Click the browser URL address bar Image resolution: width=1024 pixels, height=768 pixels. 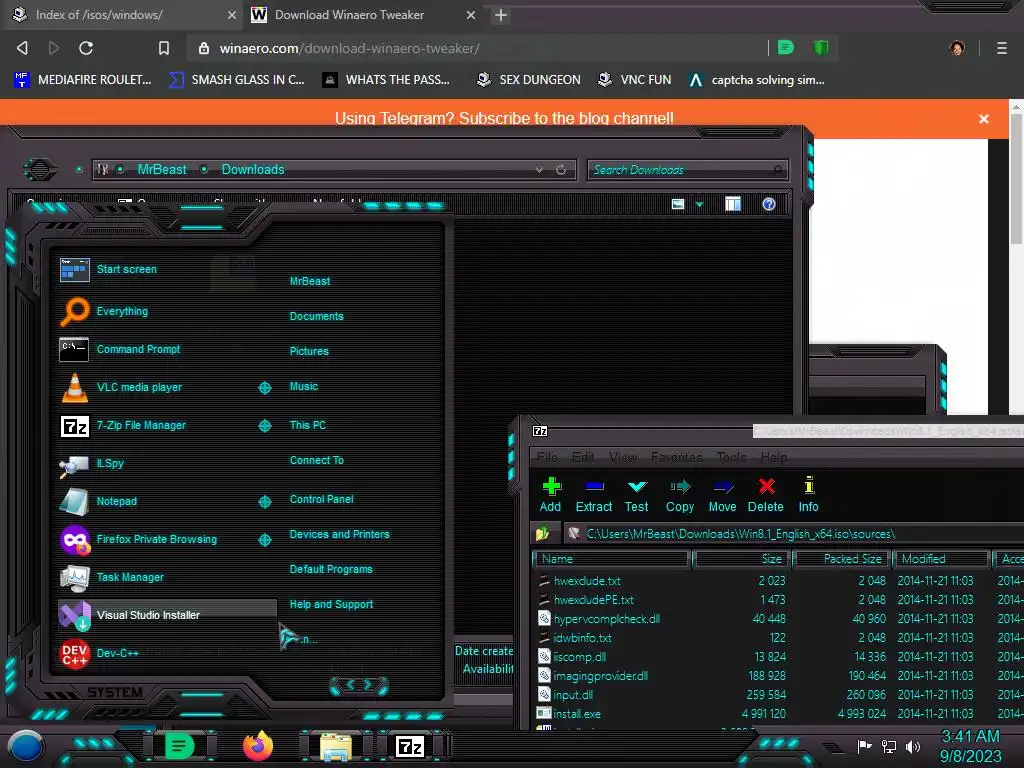[477, 48]
